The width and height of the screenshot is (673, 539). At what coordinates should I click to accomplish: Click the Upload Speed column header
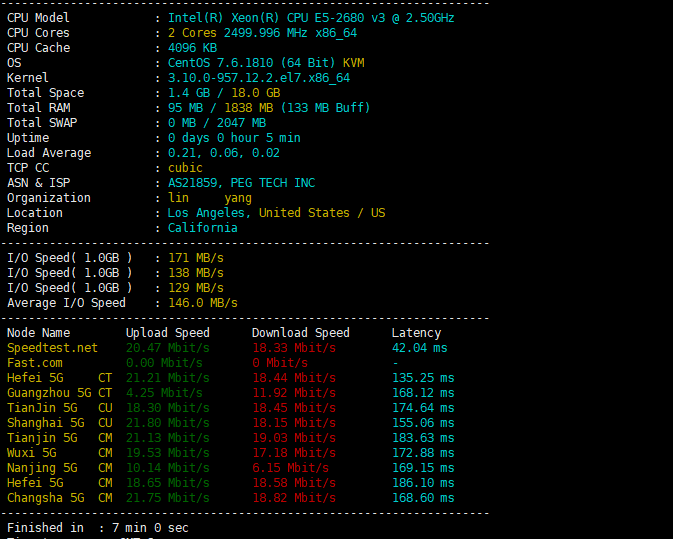(167, 333)
